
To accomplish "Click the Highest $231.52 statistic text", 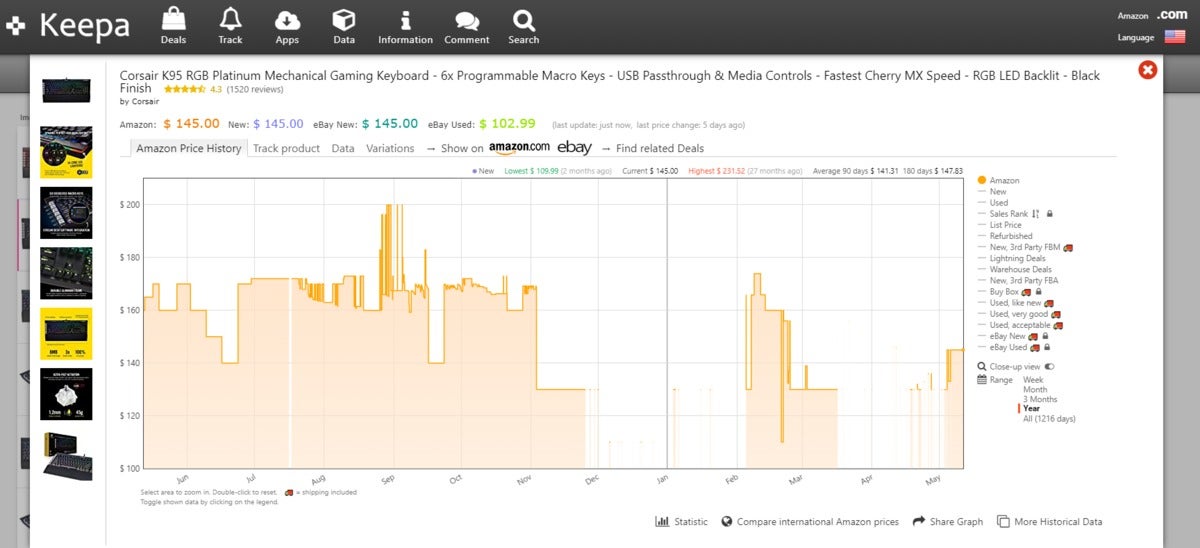I will pos(717,171).
